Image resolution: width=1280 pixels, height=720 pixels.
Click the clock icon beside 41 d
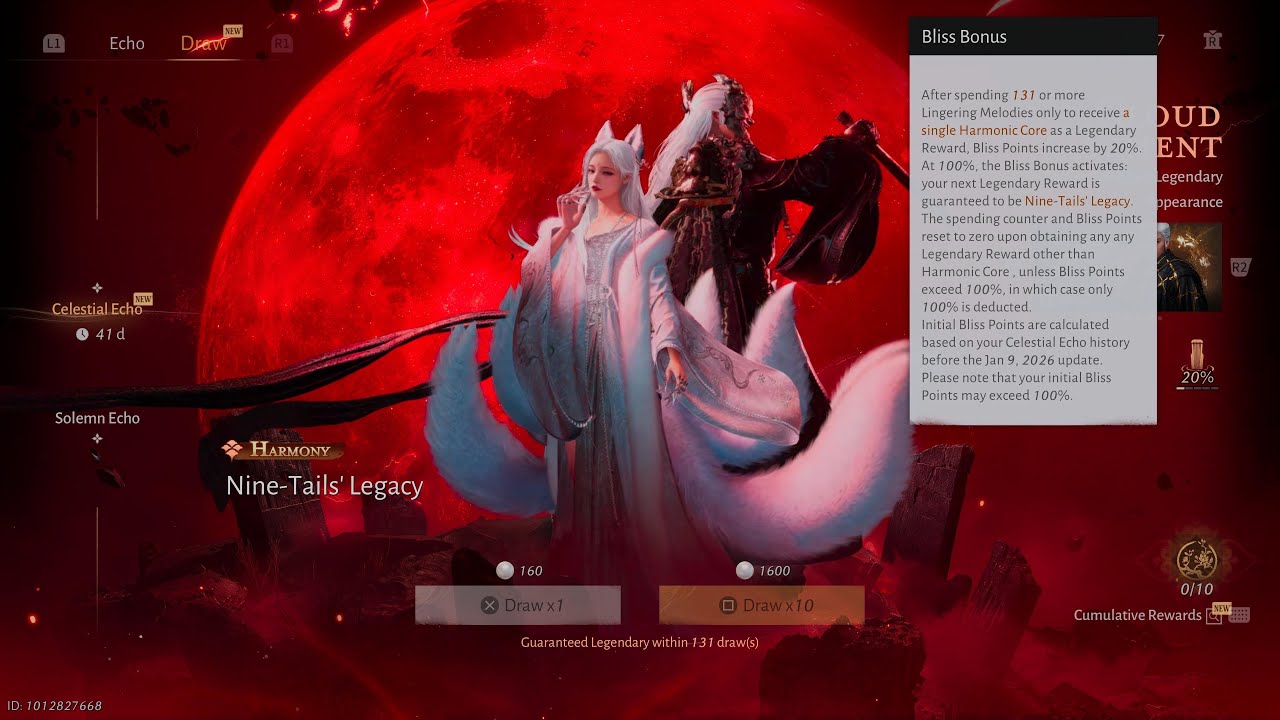tap(82, 334)
